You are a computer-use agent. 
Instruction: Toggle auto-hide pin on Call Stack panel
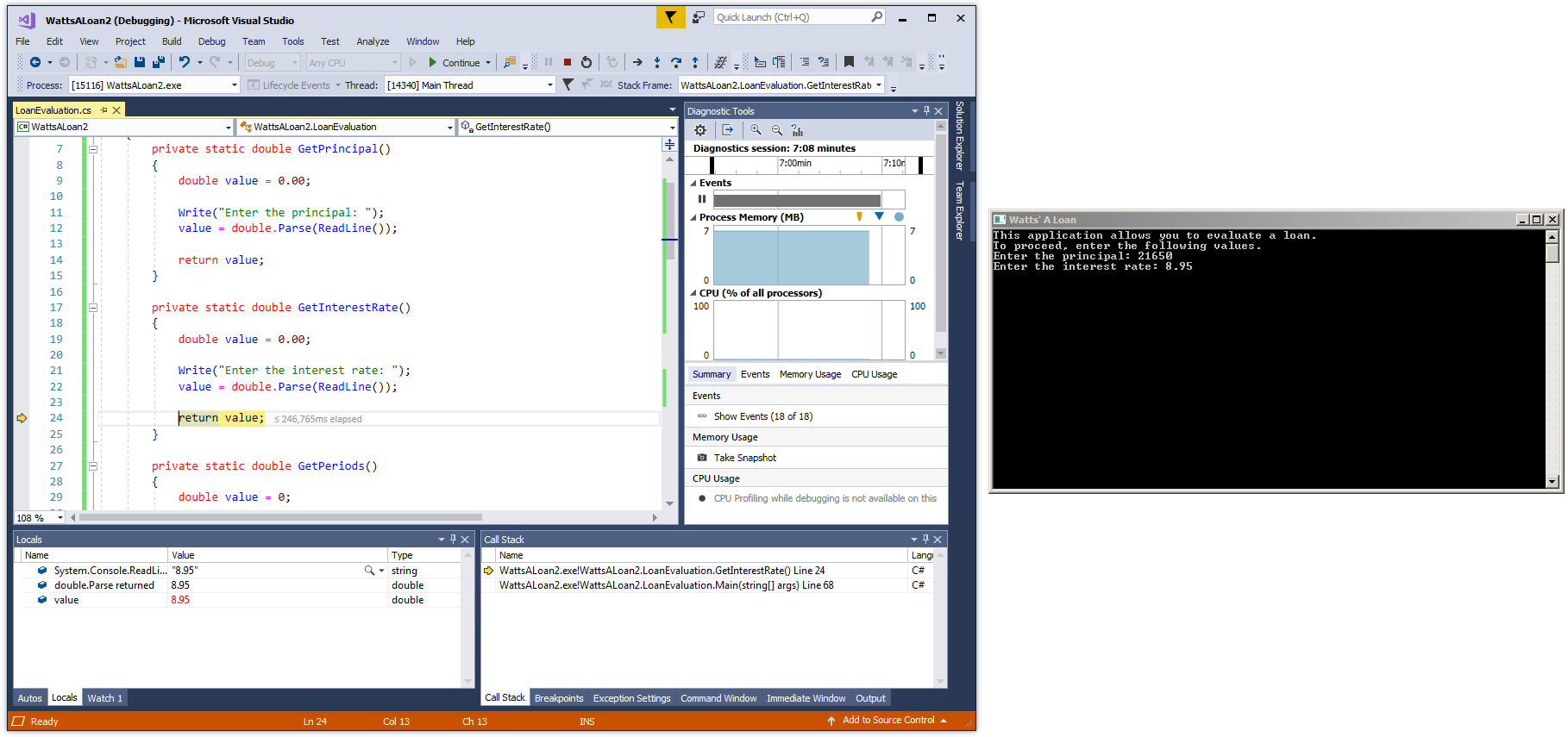click(x=925, y=540)
